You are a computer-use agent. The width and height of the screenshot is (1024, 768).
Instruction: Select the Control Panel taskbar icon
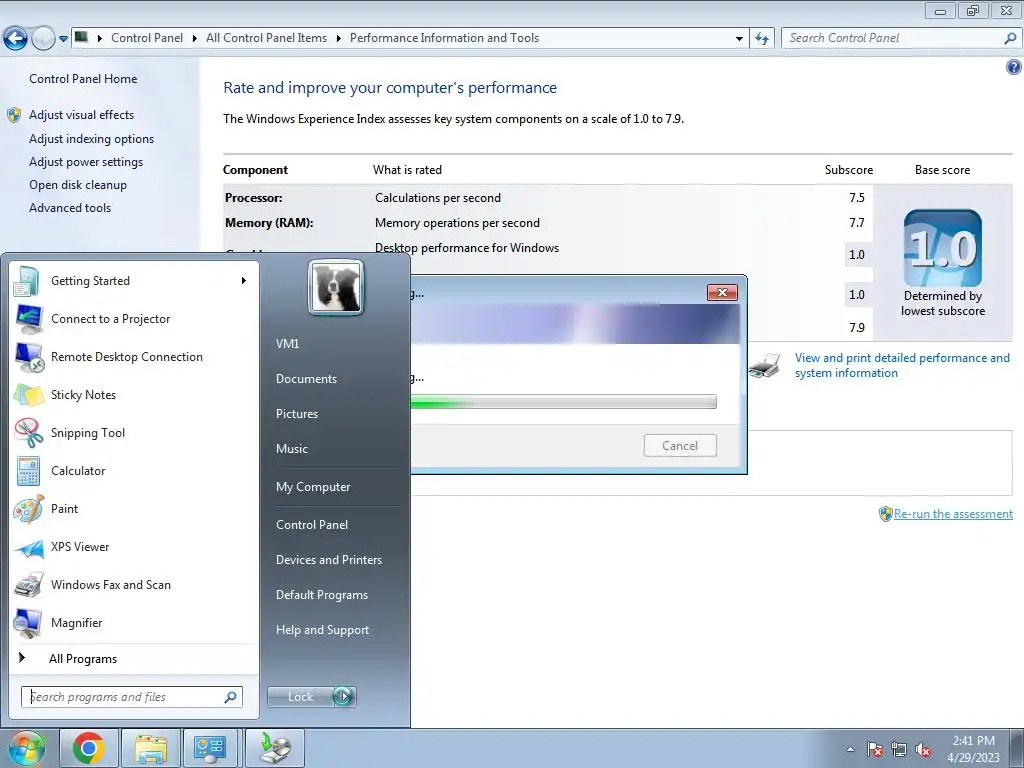point(210,748)
